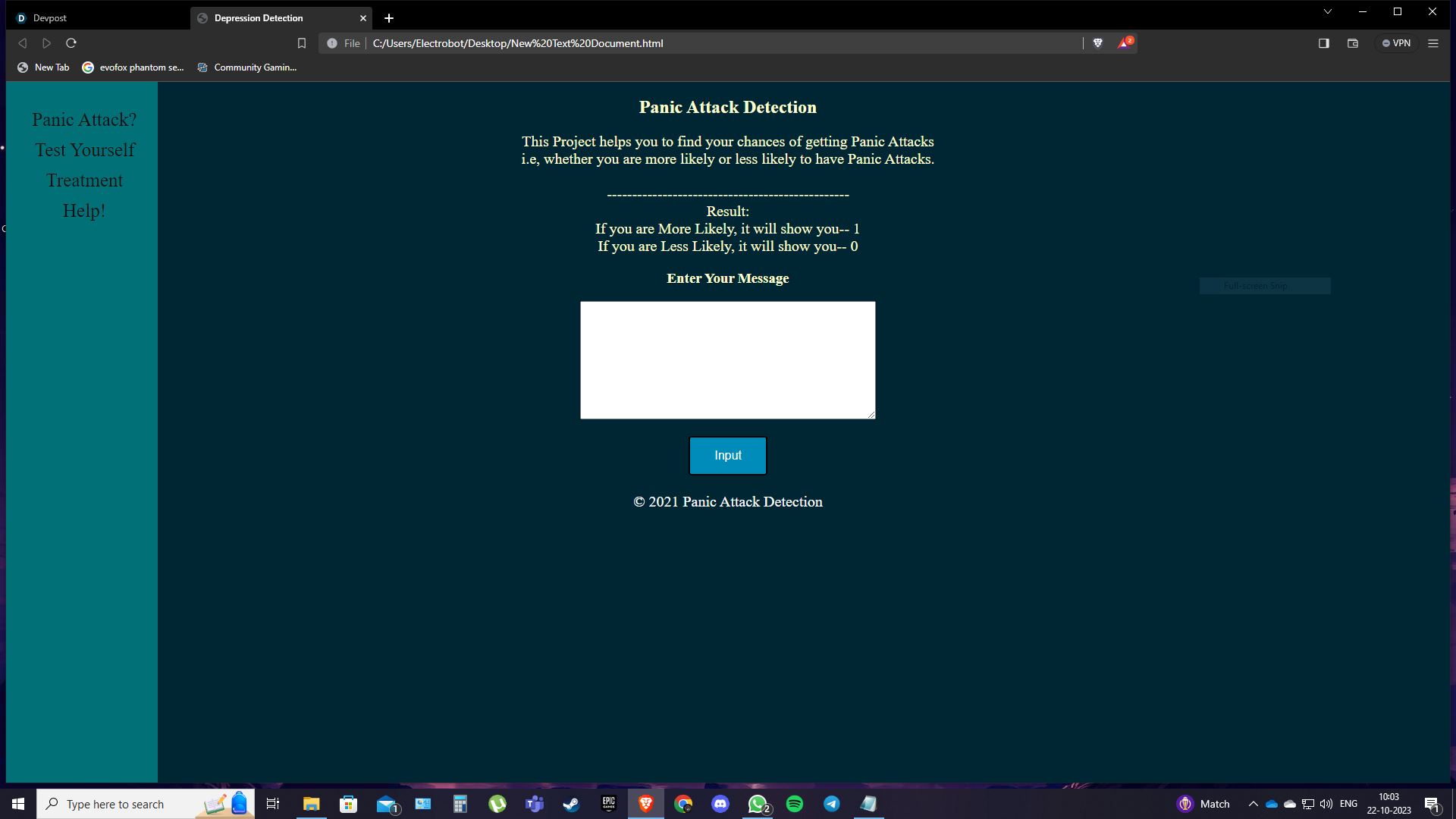1456x819 pixels.
Task: Open Discord from the taskbar
Action: click(x=720, y=804)
